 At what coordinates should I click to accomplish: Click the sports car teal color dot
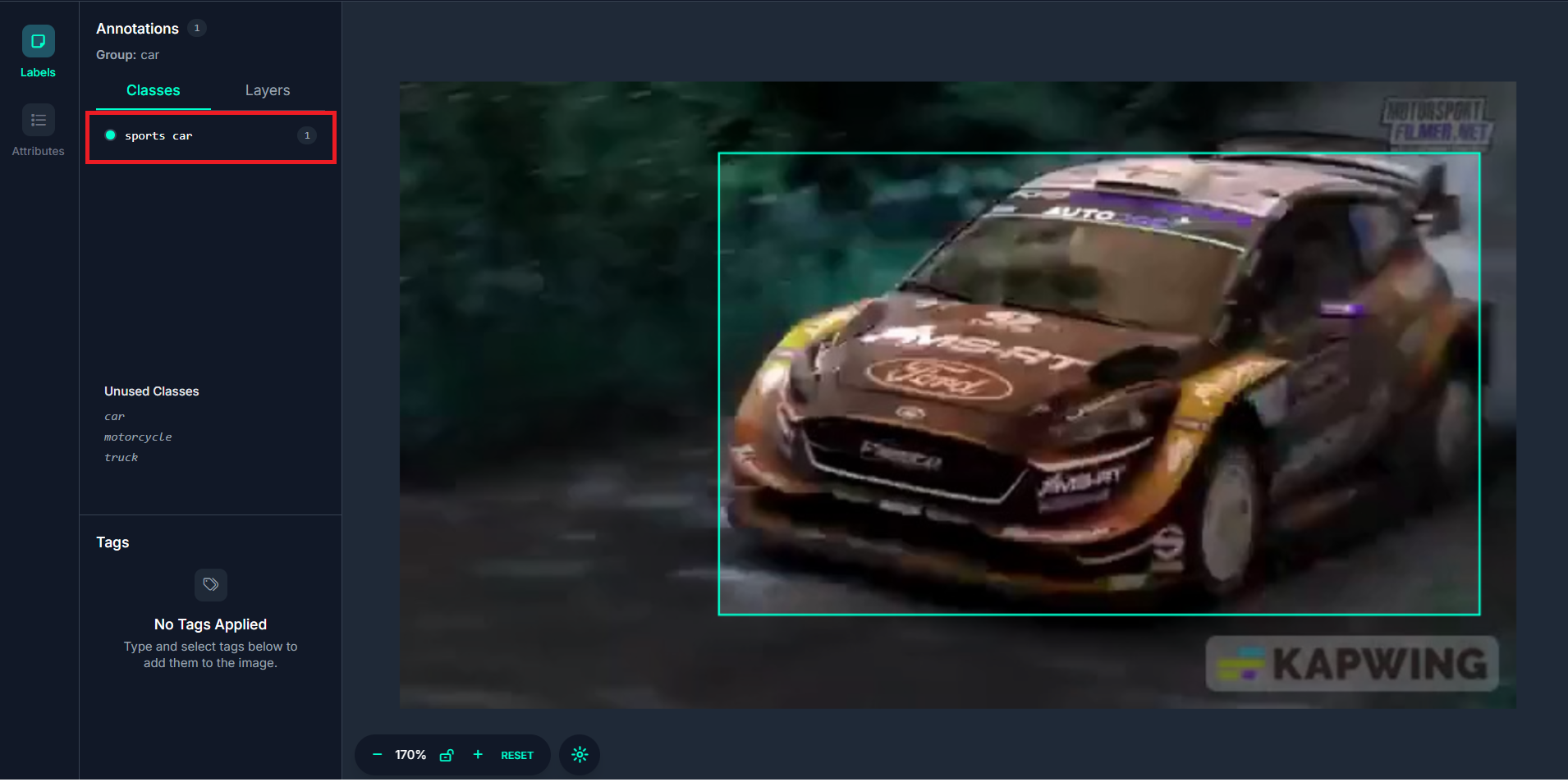point(110,135)
